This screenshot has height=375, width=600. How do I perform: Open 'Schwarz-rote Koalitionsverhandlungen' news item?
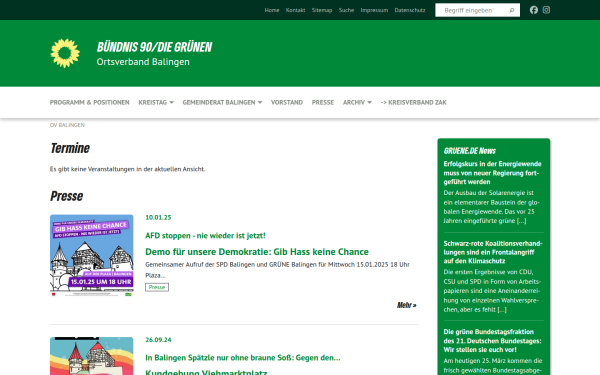(x=493, y=252)
